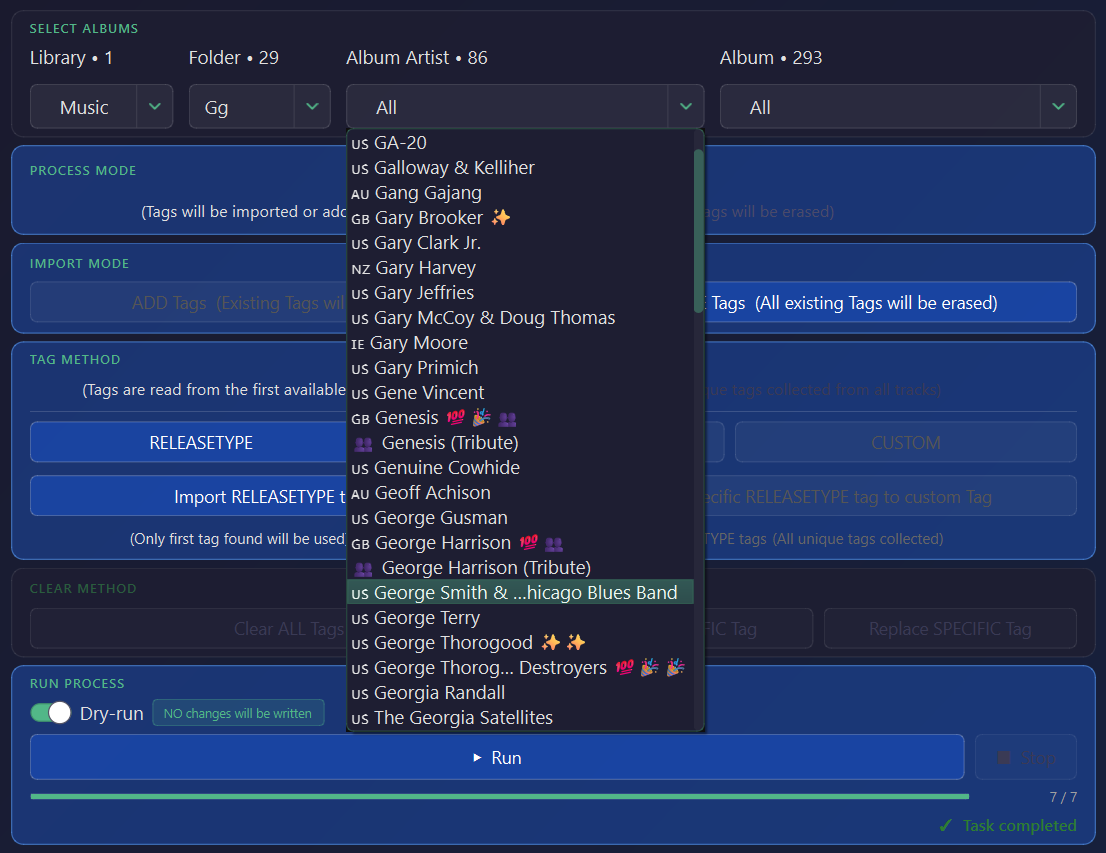The image size is (1106, 853).
Task: Click the party popper icon beside Genesis
Action: (481, 418)
